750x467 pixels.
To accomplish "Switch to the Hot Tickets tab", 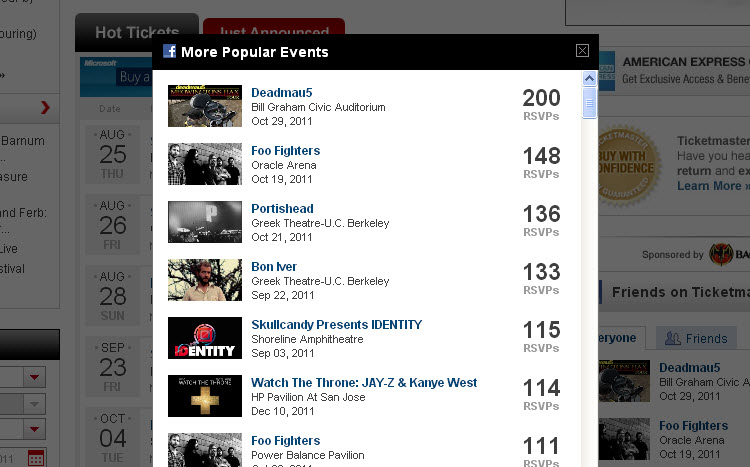I will 137,33.
